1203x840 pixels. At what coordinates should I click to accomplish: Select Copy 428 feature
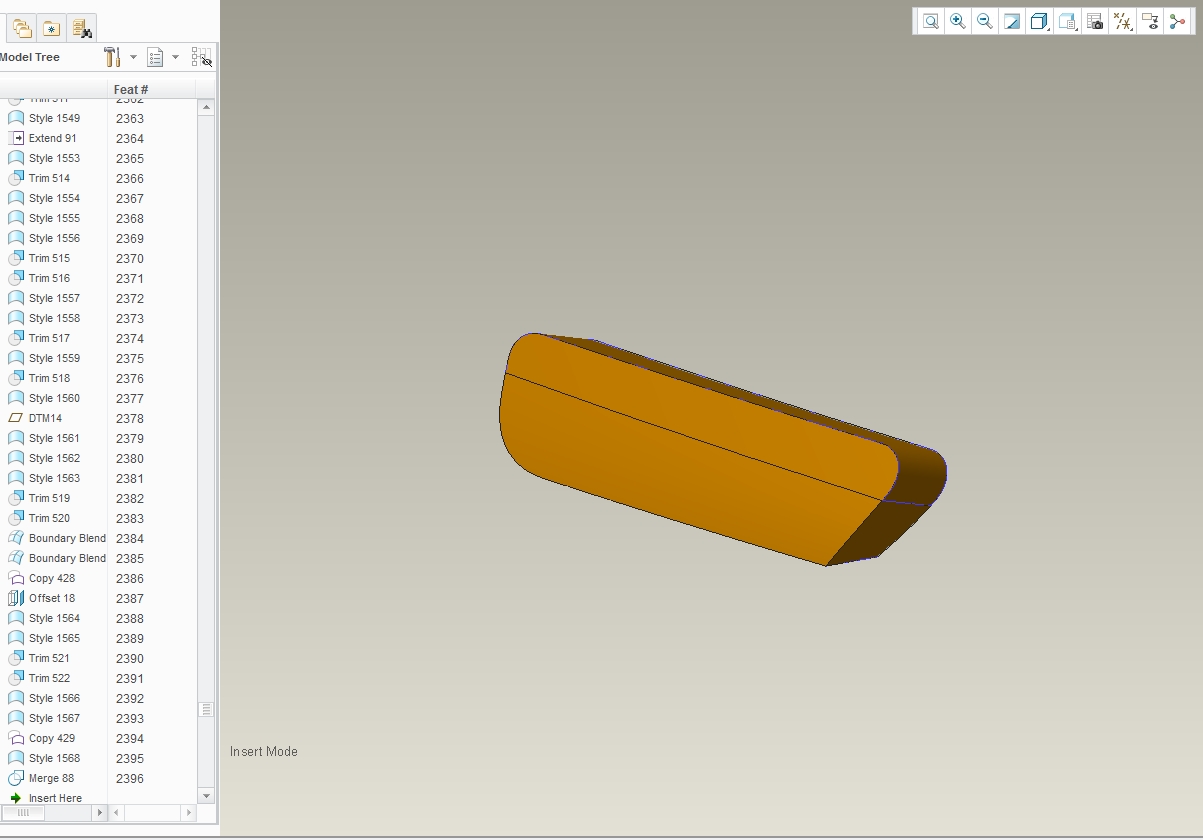[x=52, y=578]
